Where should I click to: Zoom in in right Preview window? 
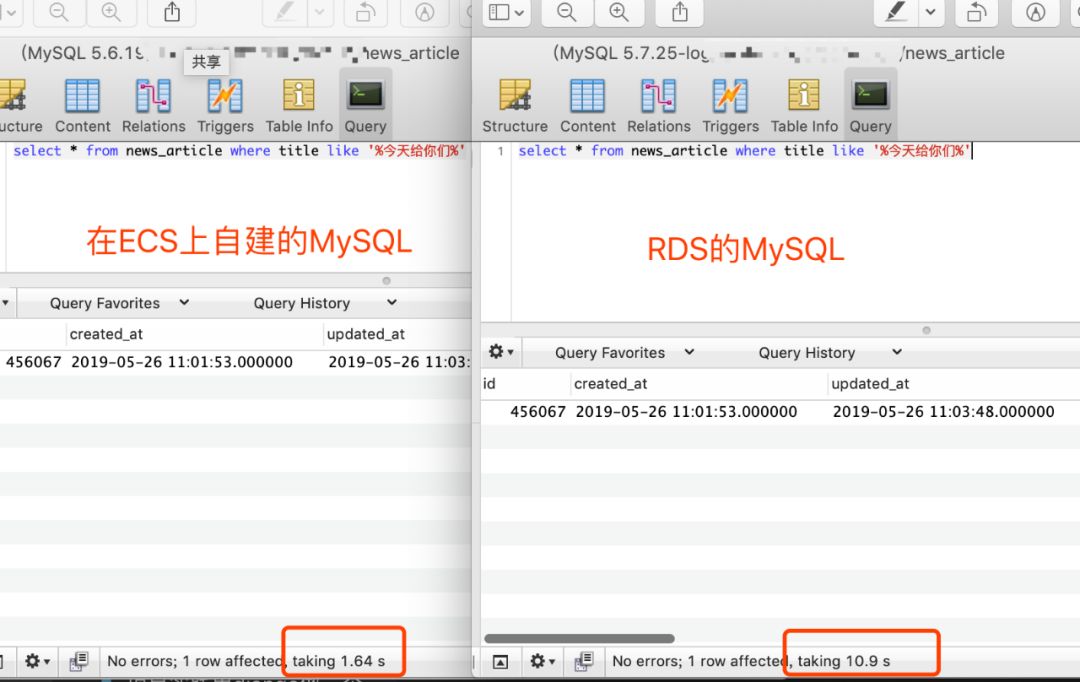pyautogui.click(x=619, y=12)
